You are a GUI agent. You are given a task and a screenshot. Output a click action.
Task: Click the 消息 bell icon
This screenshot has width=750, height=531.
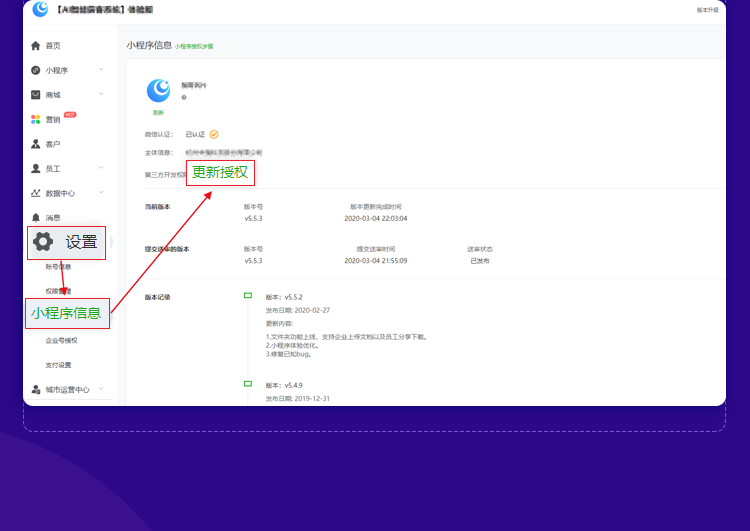coord(36,218)
